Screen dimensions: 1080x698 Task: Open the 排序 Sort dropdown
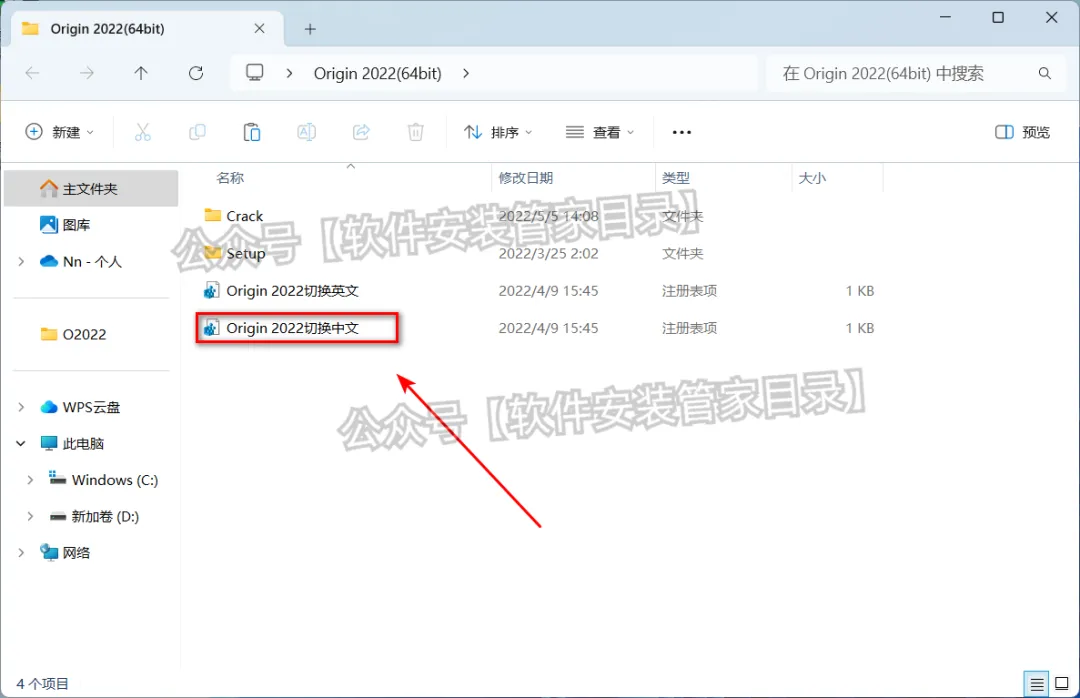click(x=498, y=132)
